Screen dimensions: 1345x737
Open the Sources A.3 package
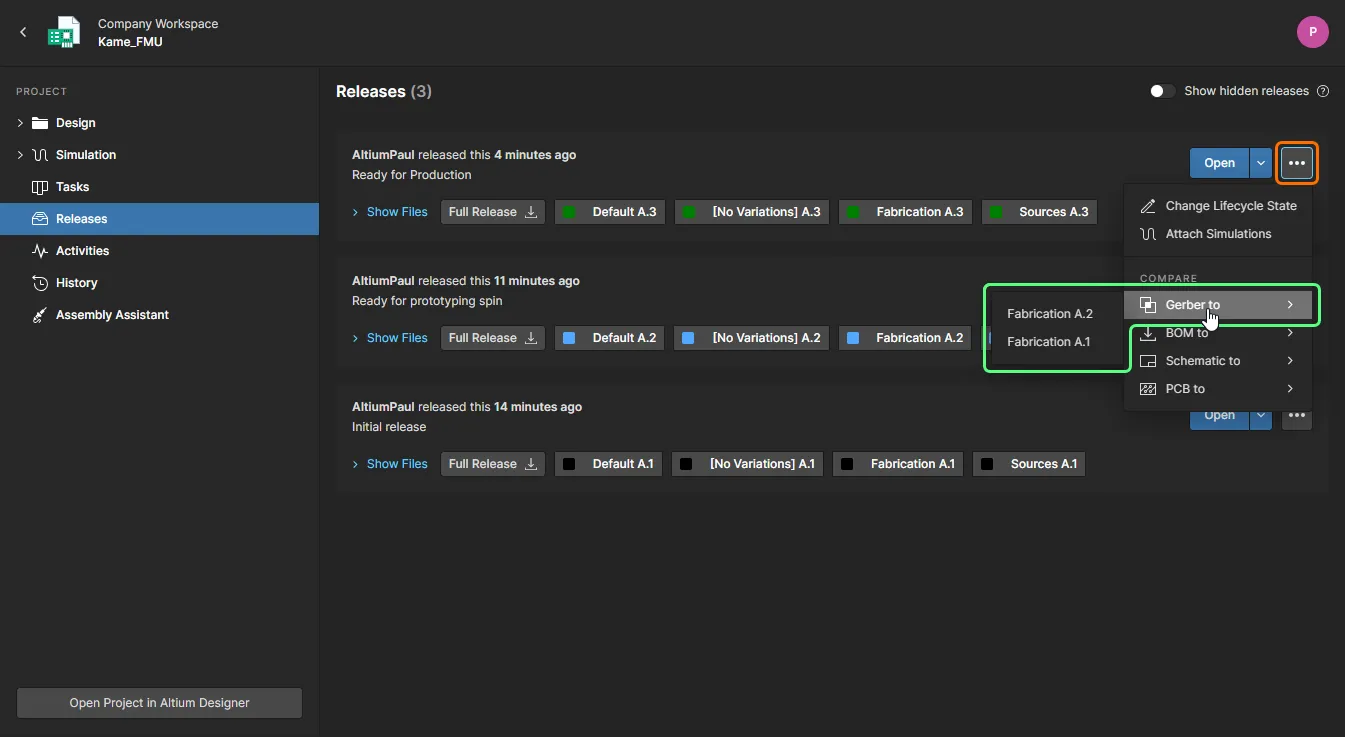(x=1040, y=212)
